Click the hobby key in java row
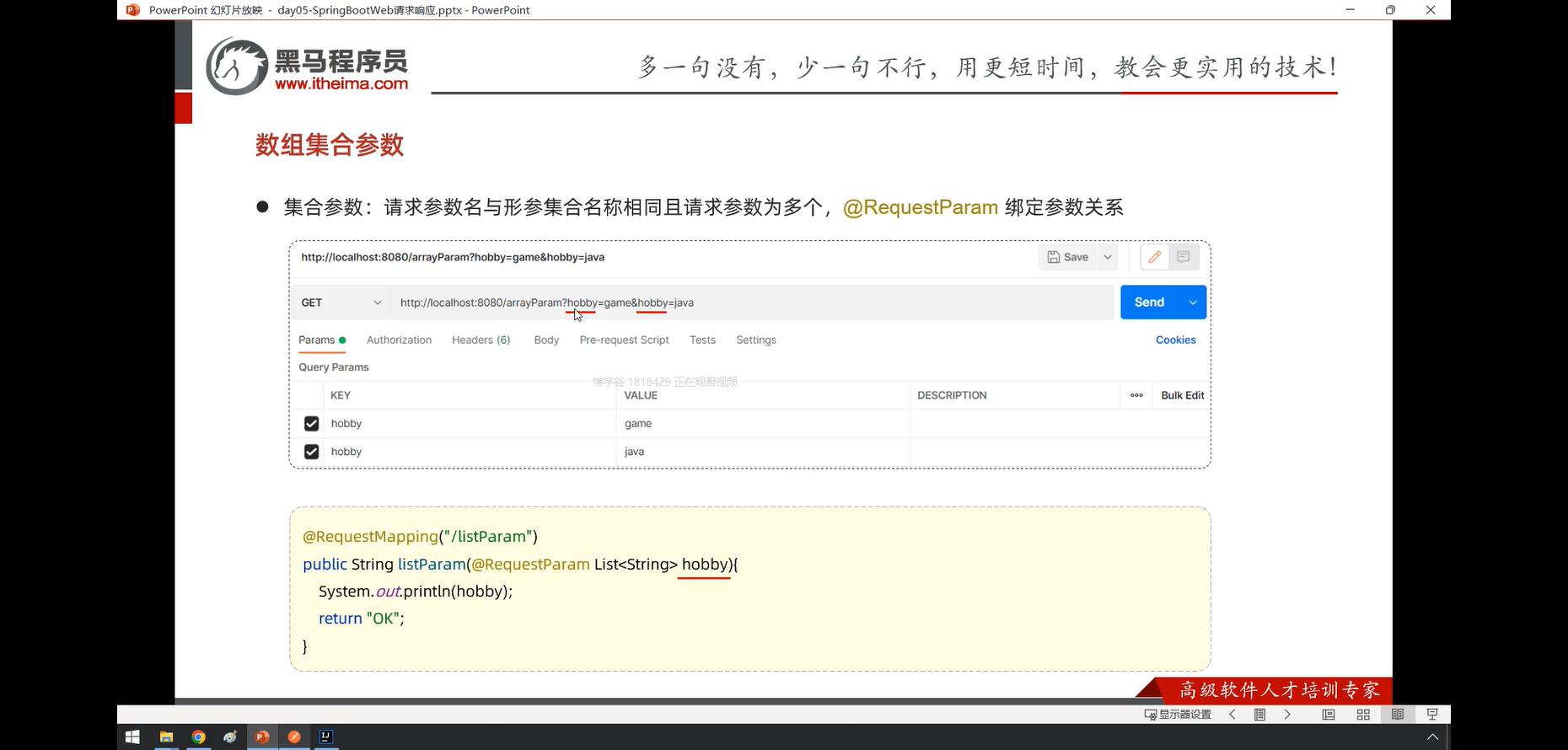The image size is (1568, 750). (346, 452)
